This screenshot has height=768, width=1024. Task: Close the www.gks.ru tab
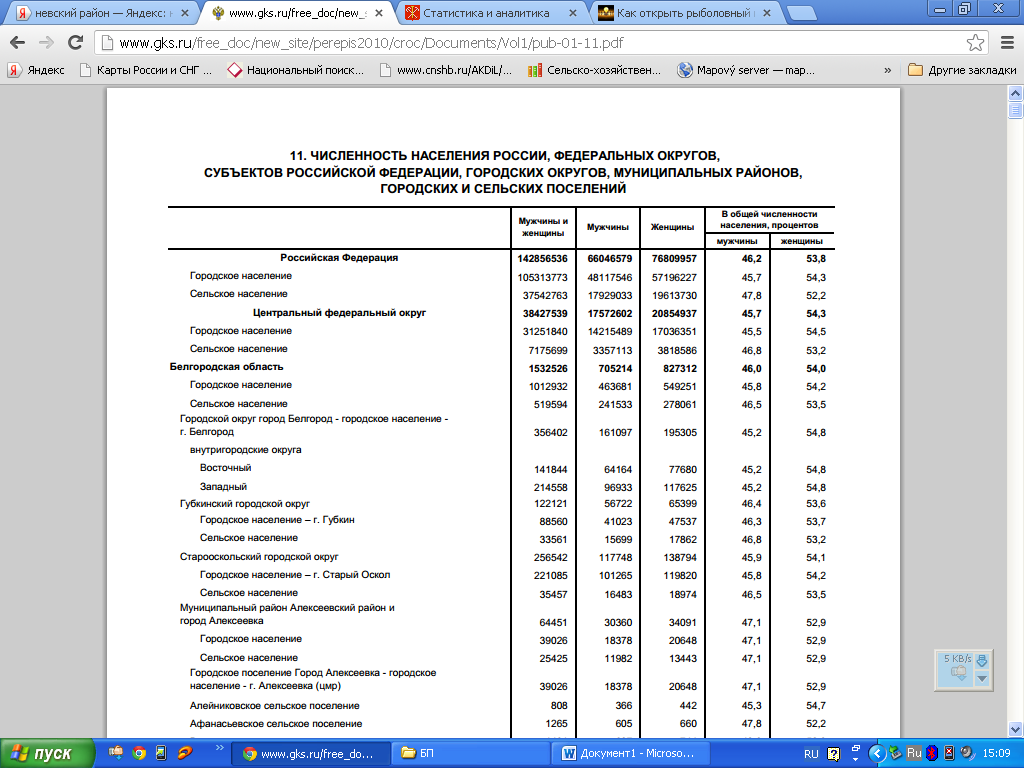tap(379, 13)
